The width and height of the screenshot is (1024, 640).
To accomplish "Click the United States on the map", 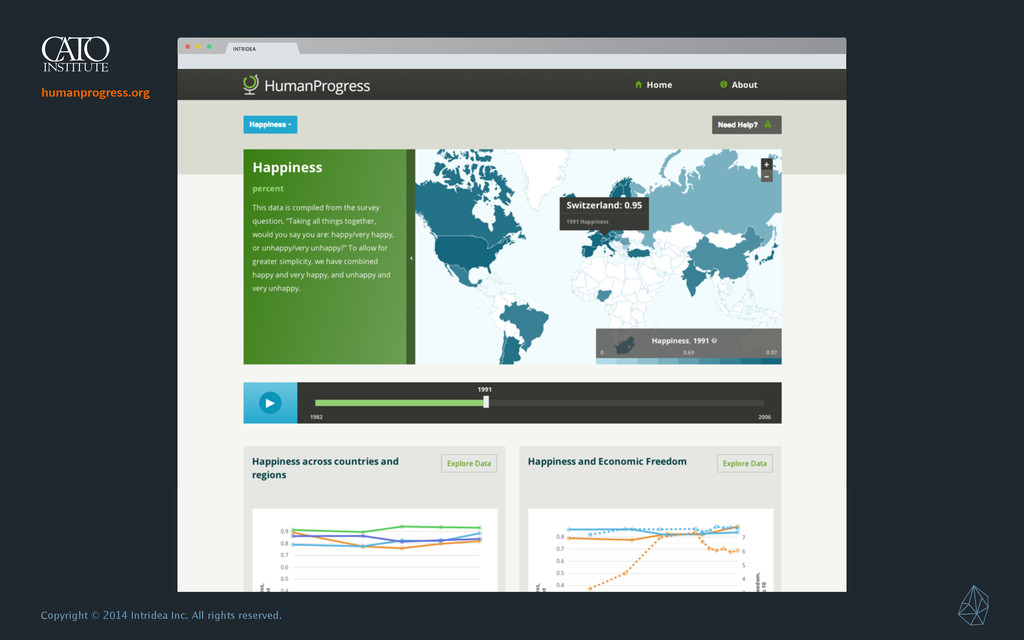I will click(x=465, y=251).
